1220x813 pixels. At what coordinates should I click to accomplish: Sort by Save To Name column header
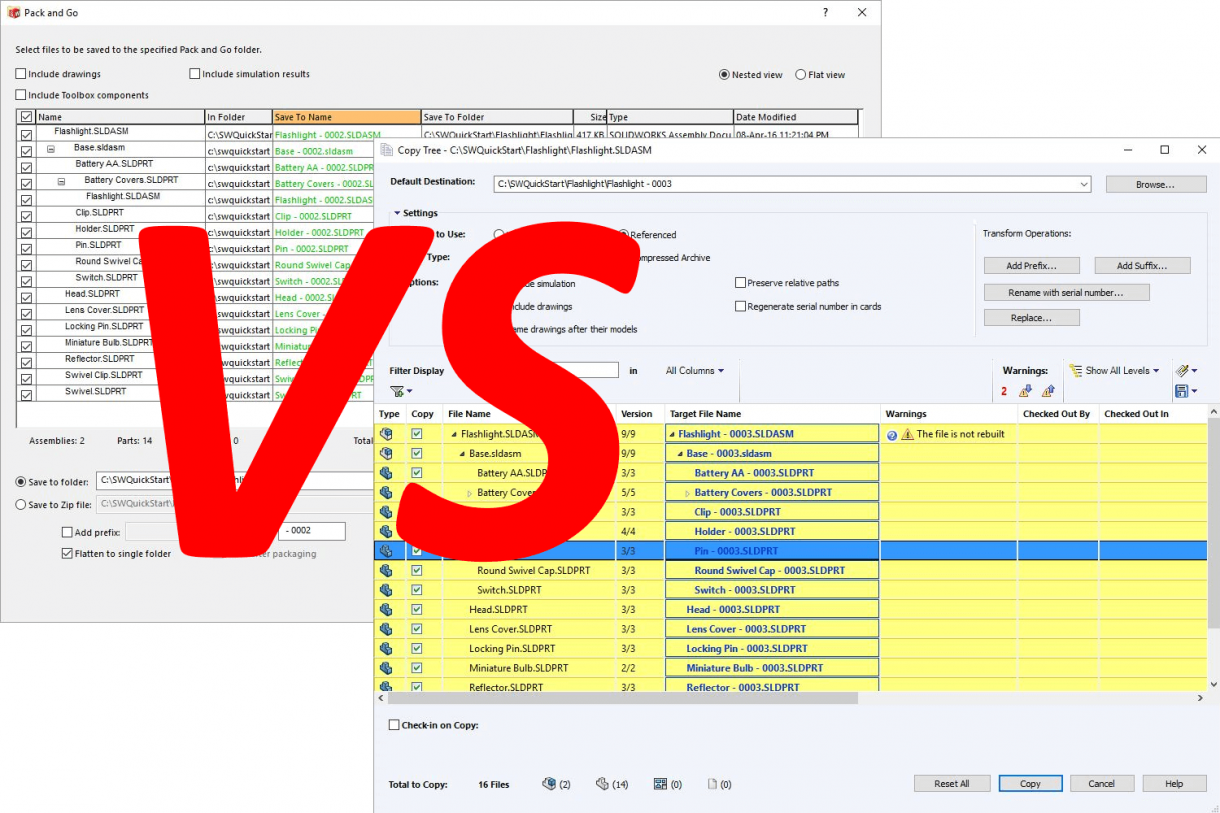pos(346,117)
